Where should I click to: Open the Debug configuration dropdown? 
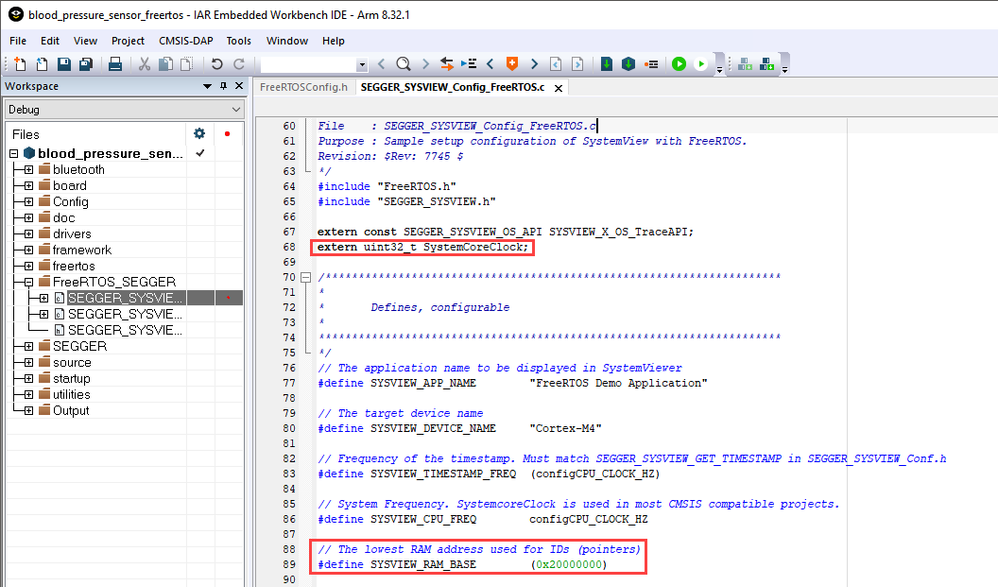pyautogui.click(x=124, y=110)
